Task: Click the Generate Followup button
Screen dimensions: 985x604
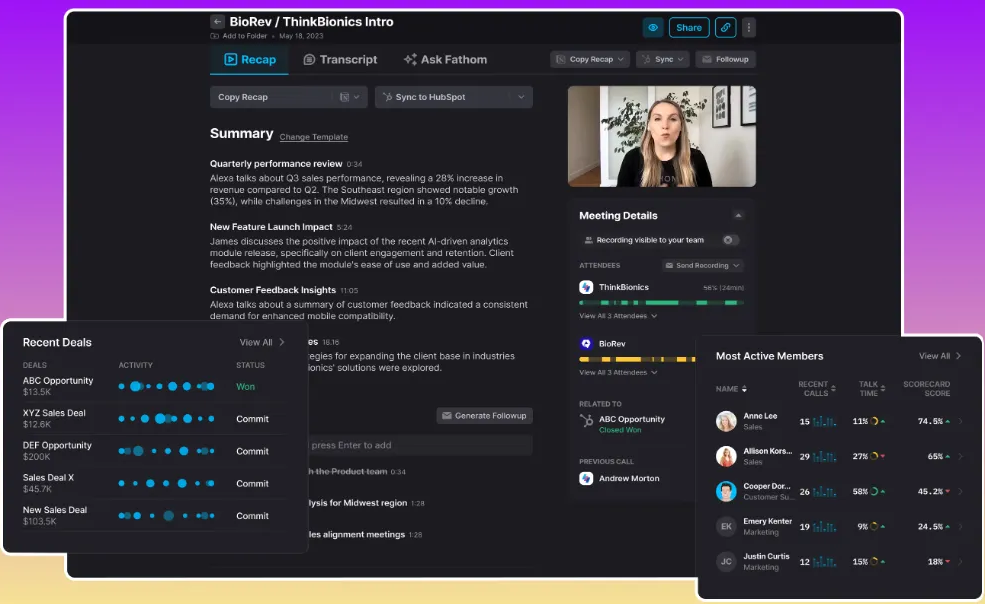Action: pos(484,415)
